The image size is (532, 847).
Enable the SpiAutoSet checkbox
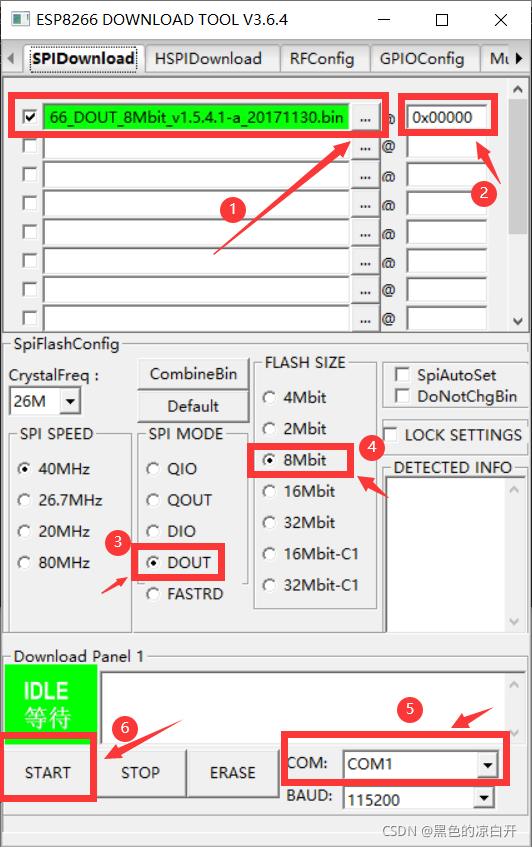tap(402, 374)
